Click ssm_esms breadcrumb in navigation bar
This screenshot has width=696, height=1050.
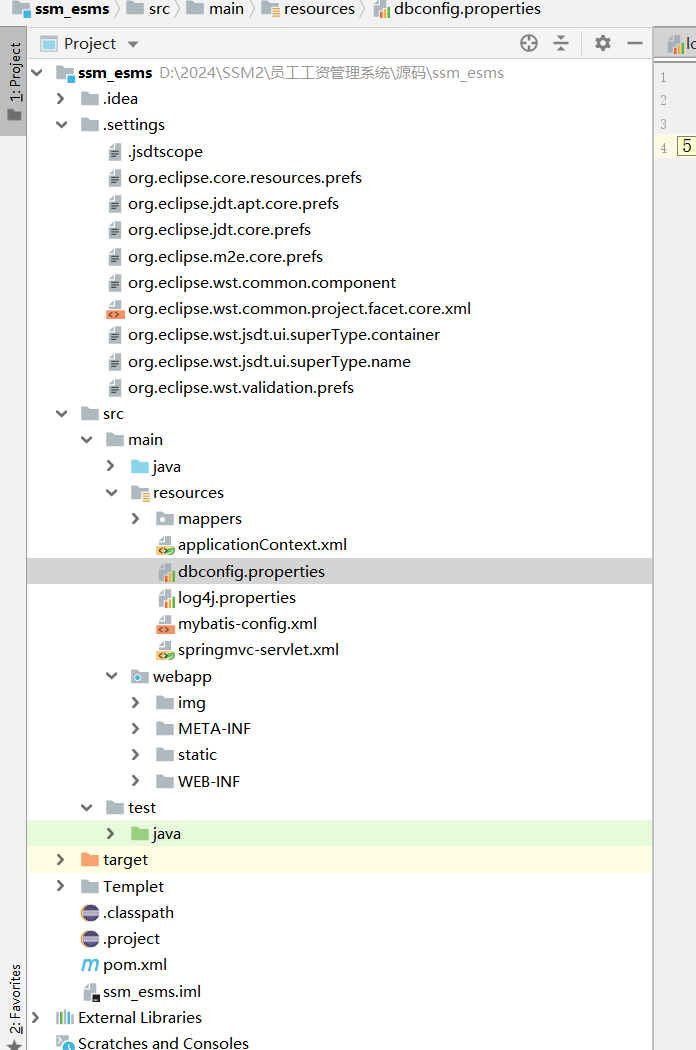point(70,9)
